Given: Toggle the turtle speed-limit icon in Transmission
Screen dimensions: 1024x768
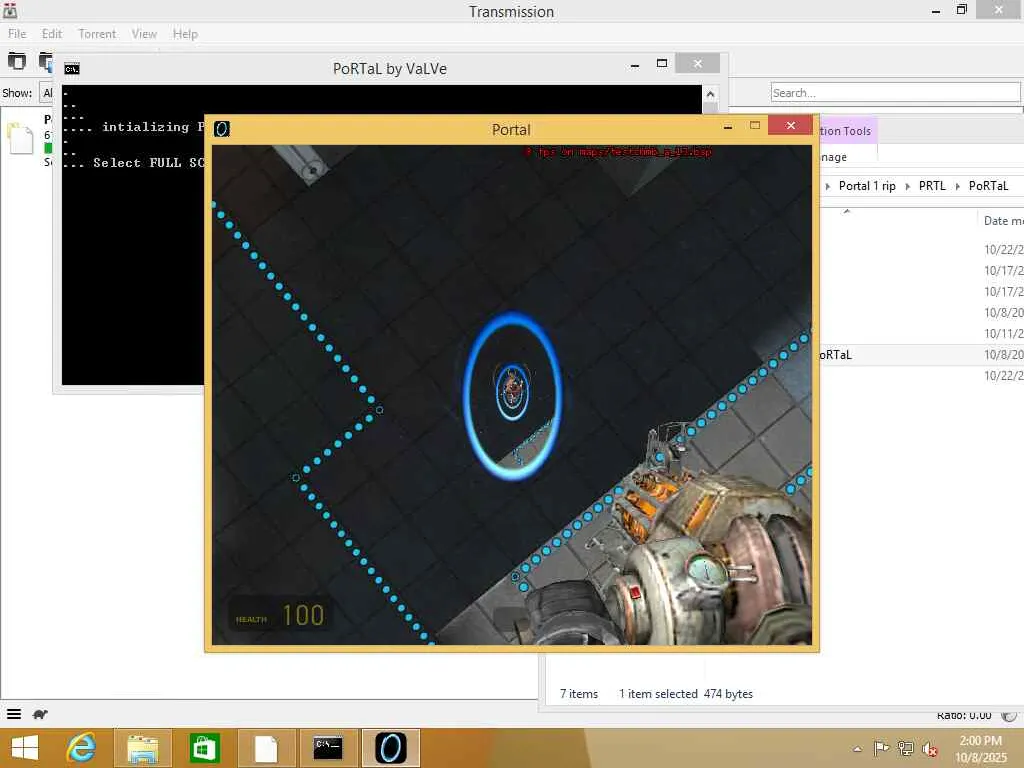Looking at the screenshot, I should tap(40, 714).
